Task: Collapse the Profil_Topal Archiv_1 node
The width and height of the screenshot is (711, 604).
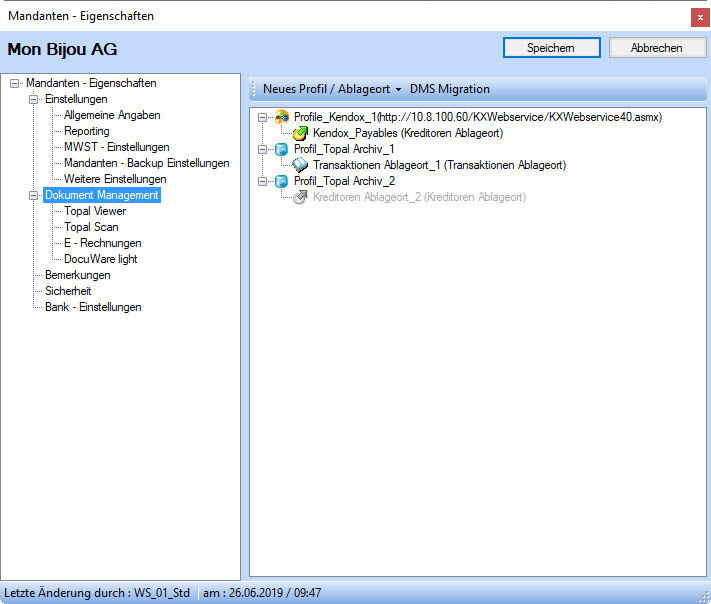Action: point(262,149)
